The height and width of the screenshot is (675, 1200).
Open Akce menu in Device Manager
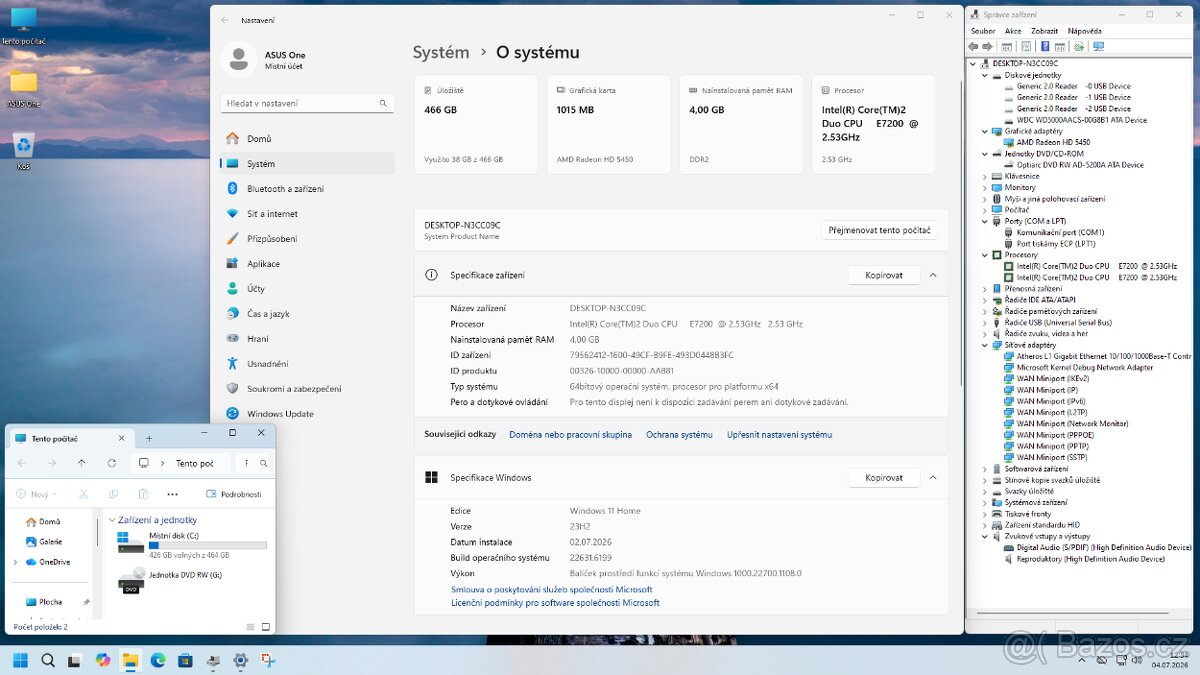(1013, 31)
